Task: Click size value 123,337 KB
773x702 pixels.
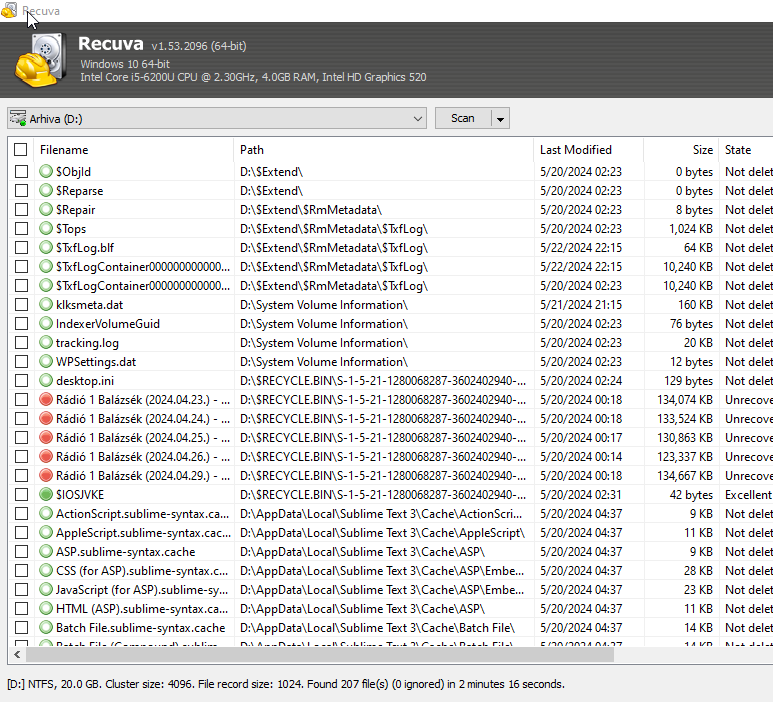Action: (x=685, y=456)
